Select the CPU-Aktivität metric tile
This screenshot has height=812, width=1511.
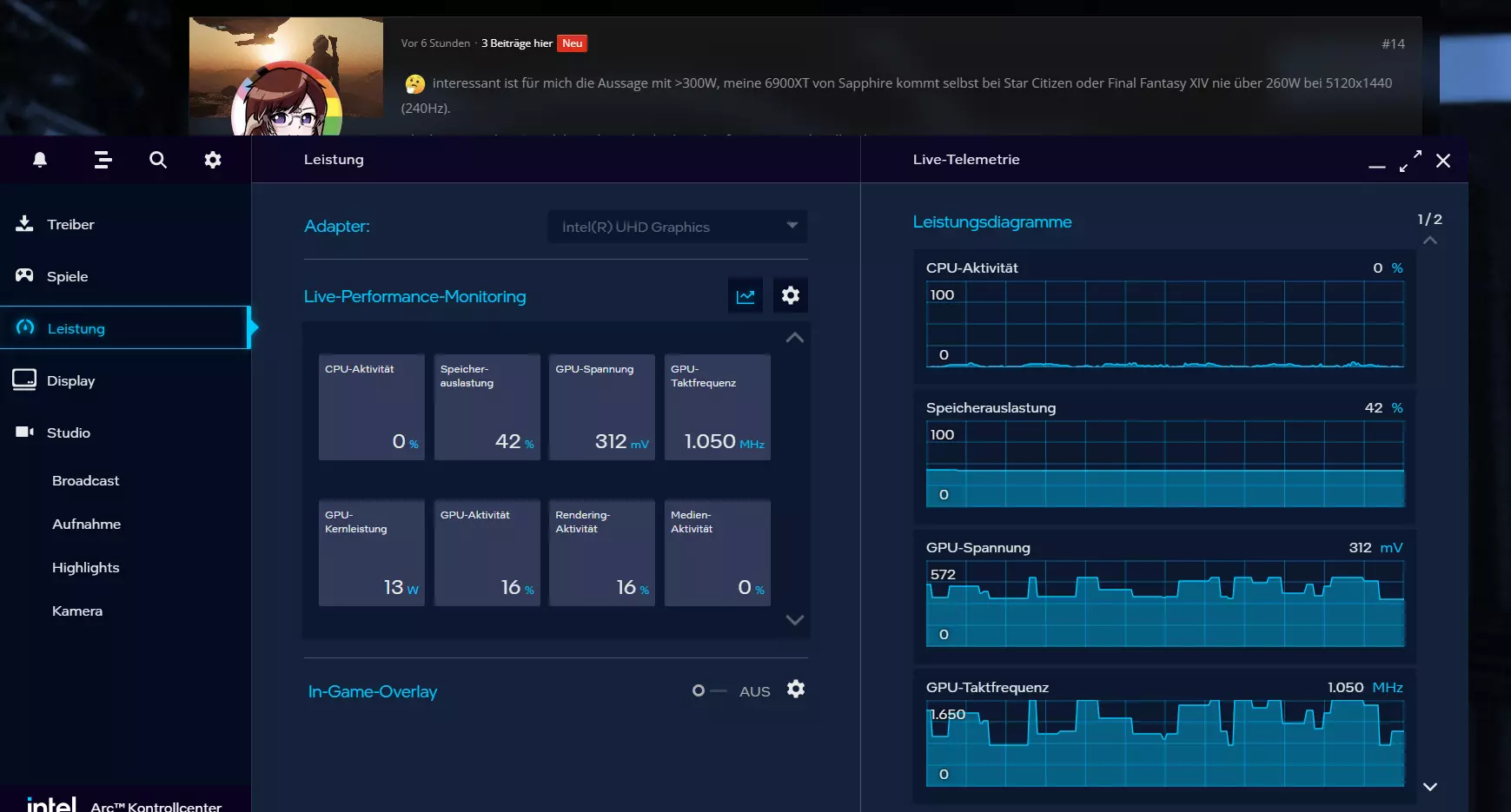pyautogui.click(x=372, y=407)
